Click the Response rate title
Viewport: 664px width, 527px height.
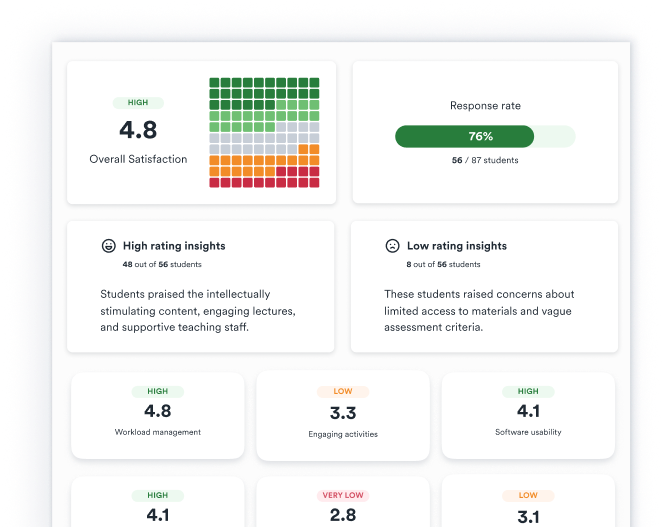coord(485,106)
